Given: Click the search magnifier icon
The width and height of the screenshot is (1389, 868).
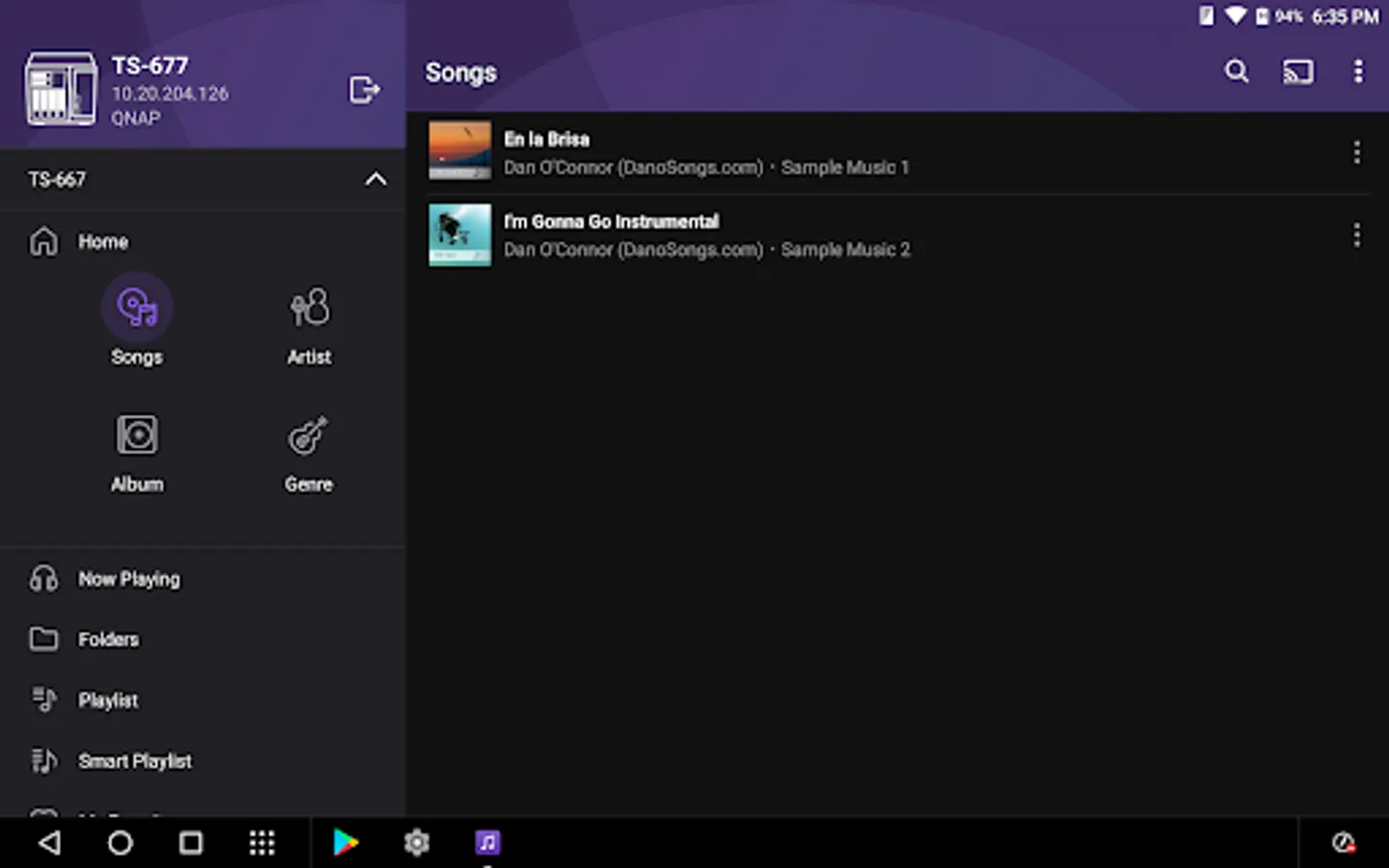Looking at the screenshot, I should 1237,71.
